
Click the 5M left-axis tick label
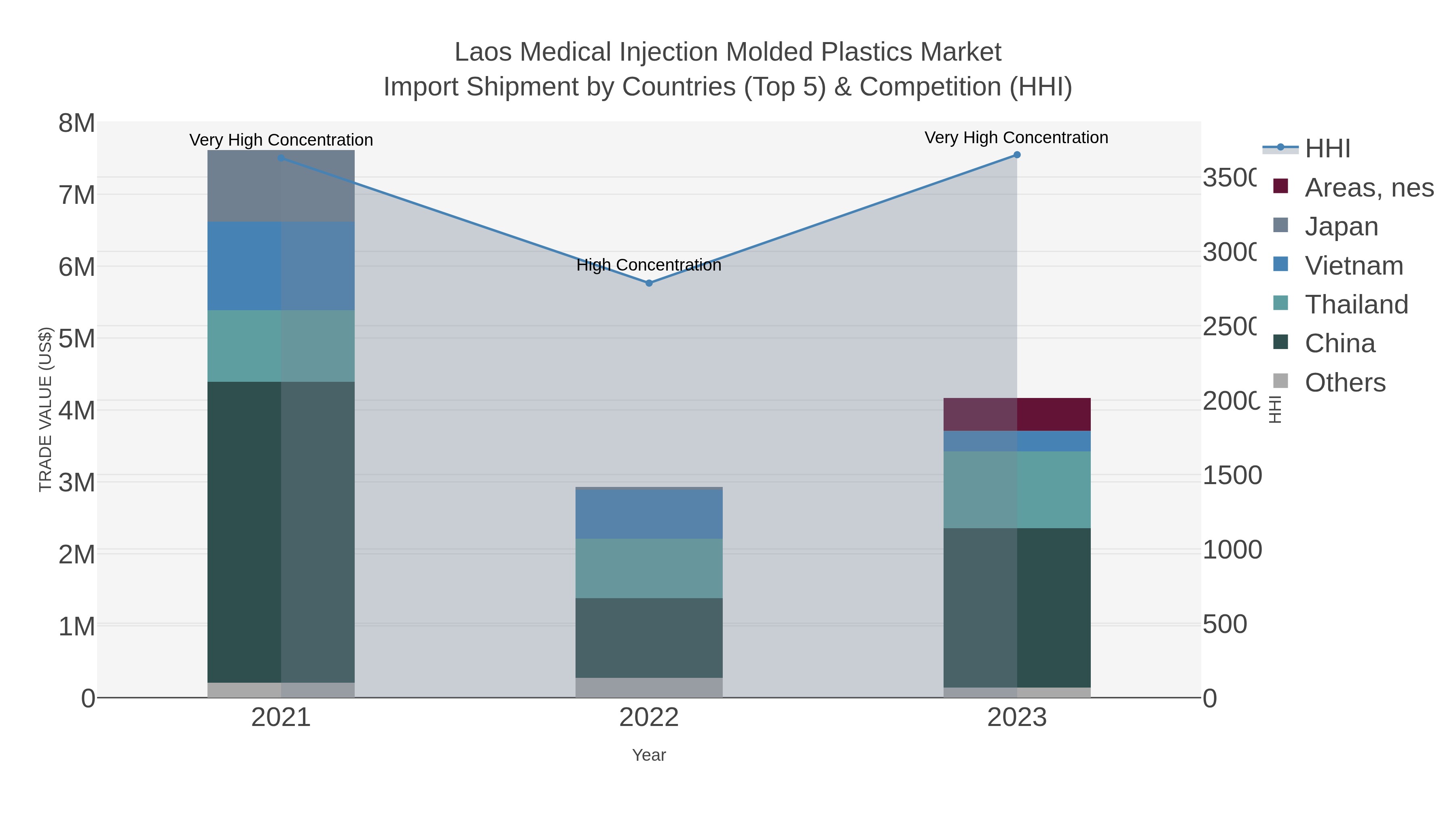[x=77, y=339]
